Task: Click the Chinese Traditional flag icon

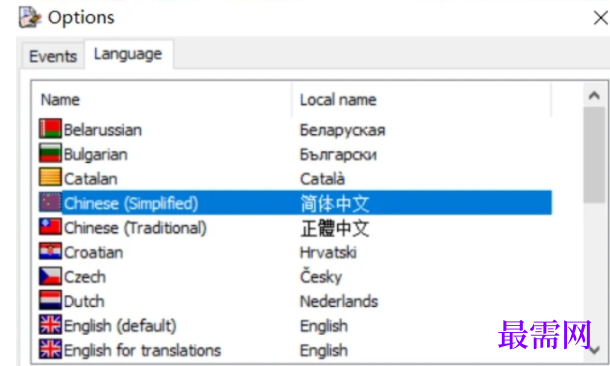Action: tap(50, 227)
